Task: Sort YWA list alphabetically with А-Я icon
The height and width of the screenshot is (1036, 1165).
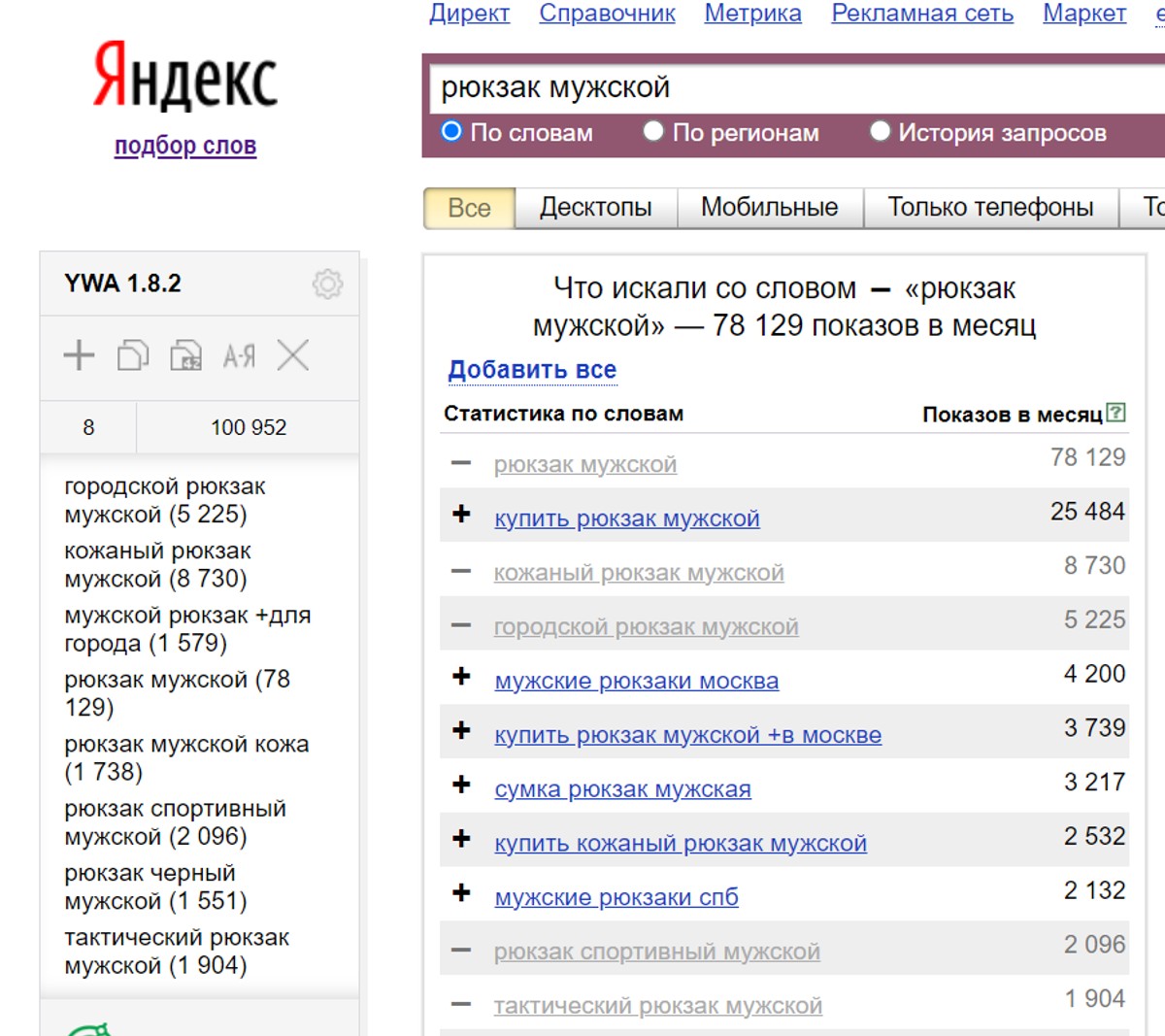Action: pyautogui.click(x=239, y=356)
